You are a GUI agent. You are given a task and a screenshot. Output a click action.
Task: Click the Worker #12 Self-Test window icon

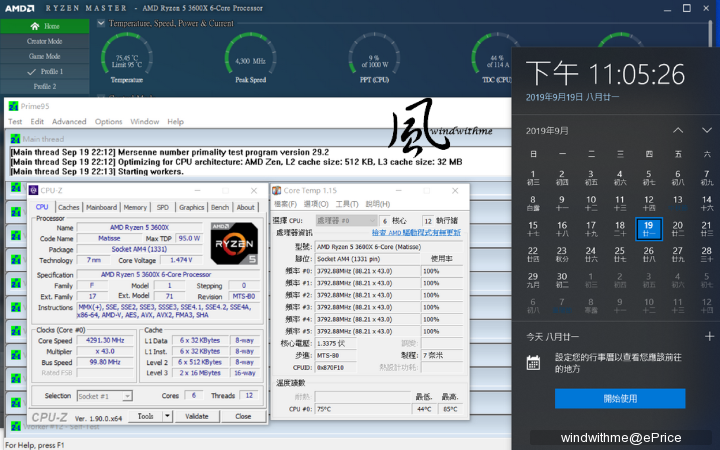(16, 426)
